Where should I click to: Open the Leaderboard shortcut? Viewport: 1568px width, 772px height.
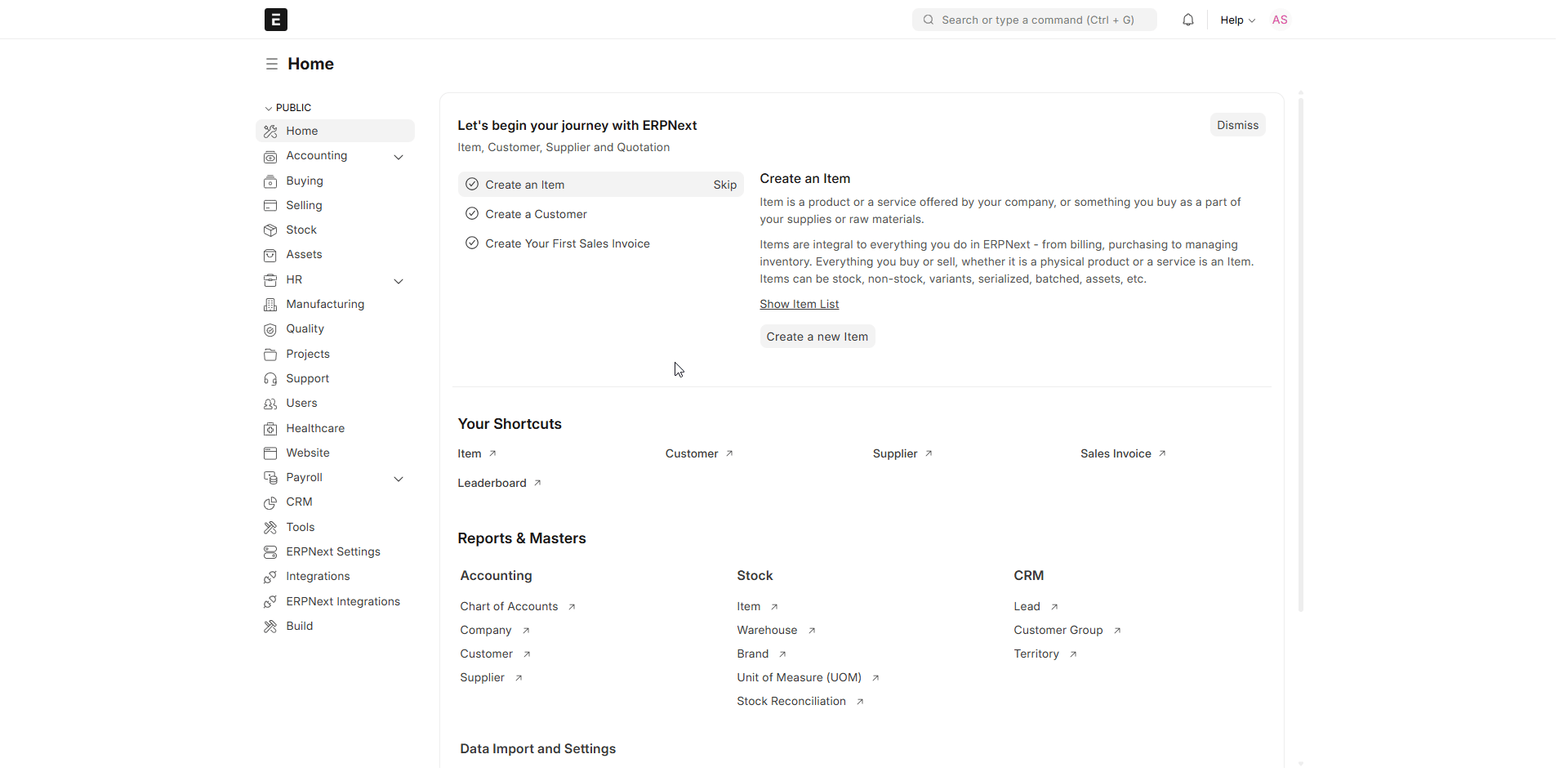pyautogui.click(x=500, y=483)
